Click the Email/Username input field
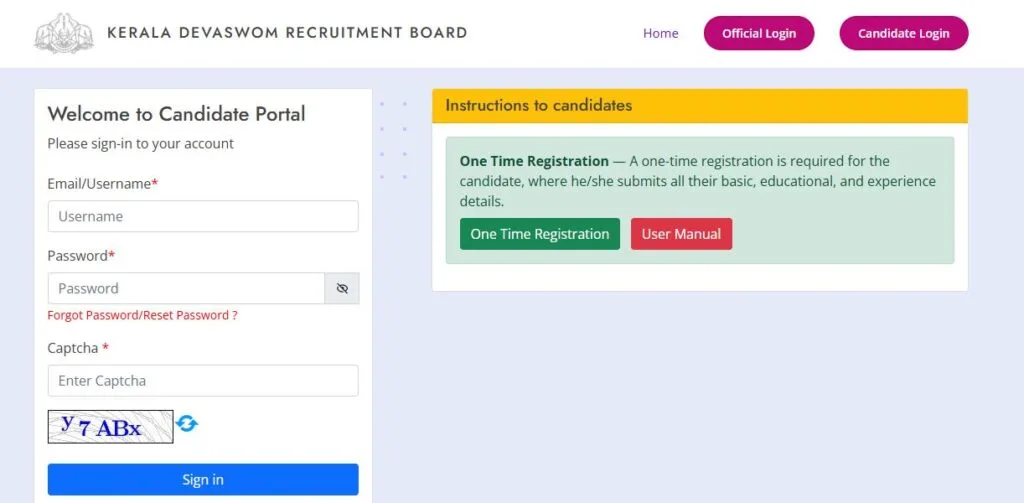Image resolution: width=1024 pixels, height=503 pixels. tap(203, 216)
